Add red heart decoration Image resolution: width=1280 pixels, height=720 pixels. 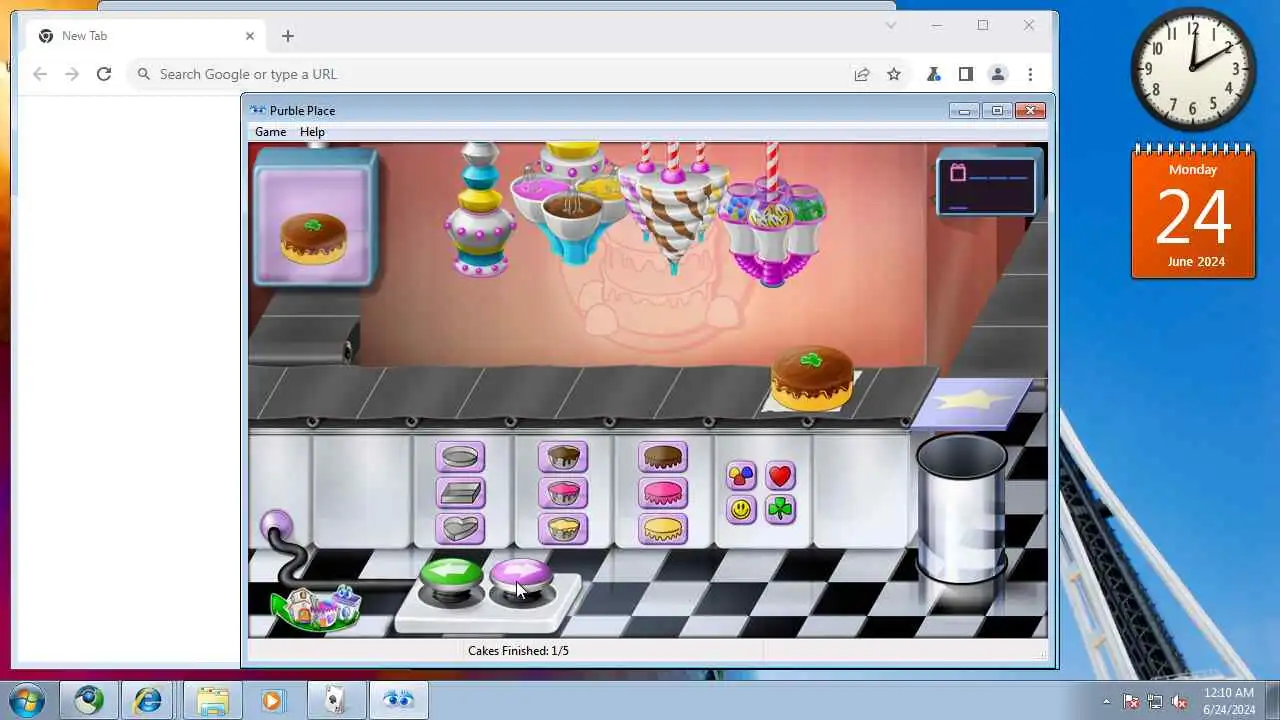780,476
